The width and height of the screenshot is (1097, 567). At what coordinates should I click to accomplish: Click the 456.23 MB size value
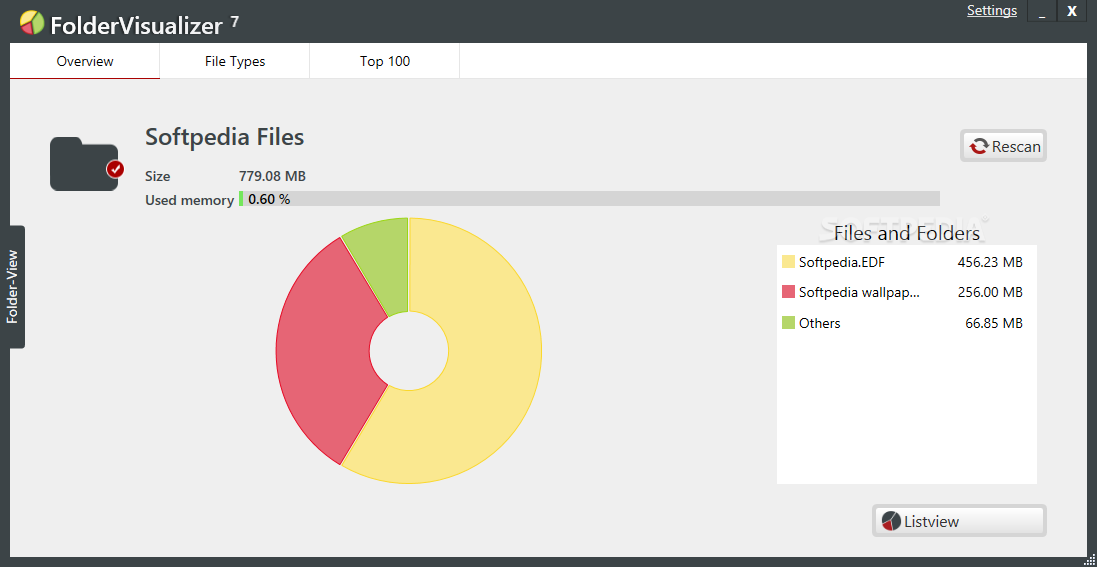(x=990, y=262)
